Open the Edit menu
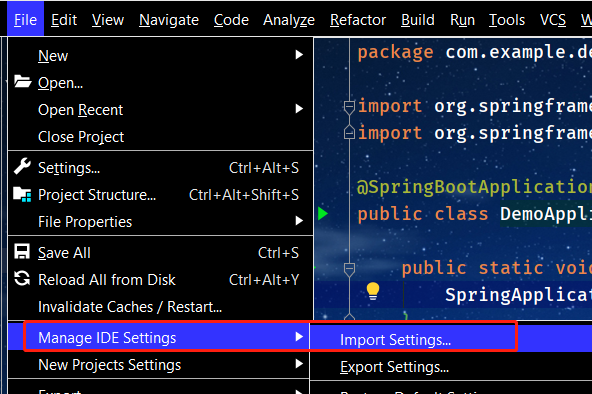The width and height of the screenshot is (592, 394). [x=64, y=20]
